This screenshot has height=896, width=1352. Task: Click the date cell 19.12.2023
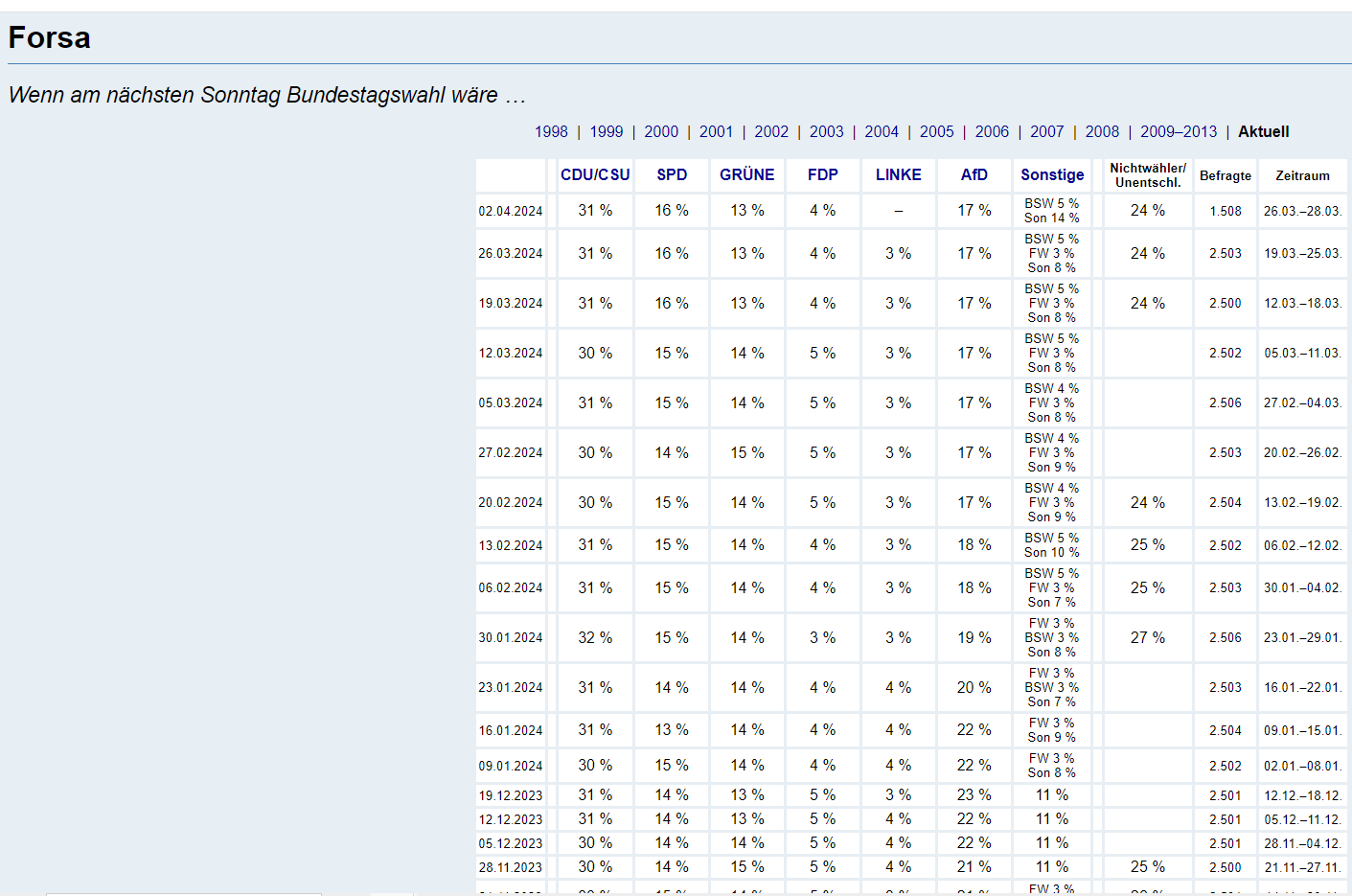pos(511,795)
